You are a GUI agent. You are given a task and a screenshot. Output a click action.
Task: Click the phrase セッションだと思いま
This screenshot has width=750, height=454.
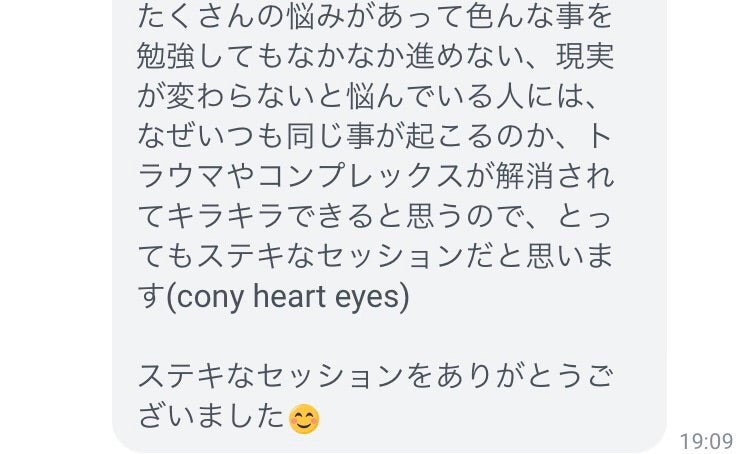tap(464, 259)
